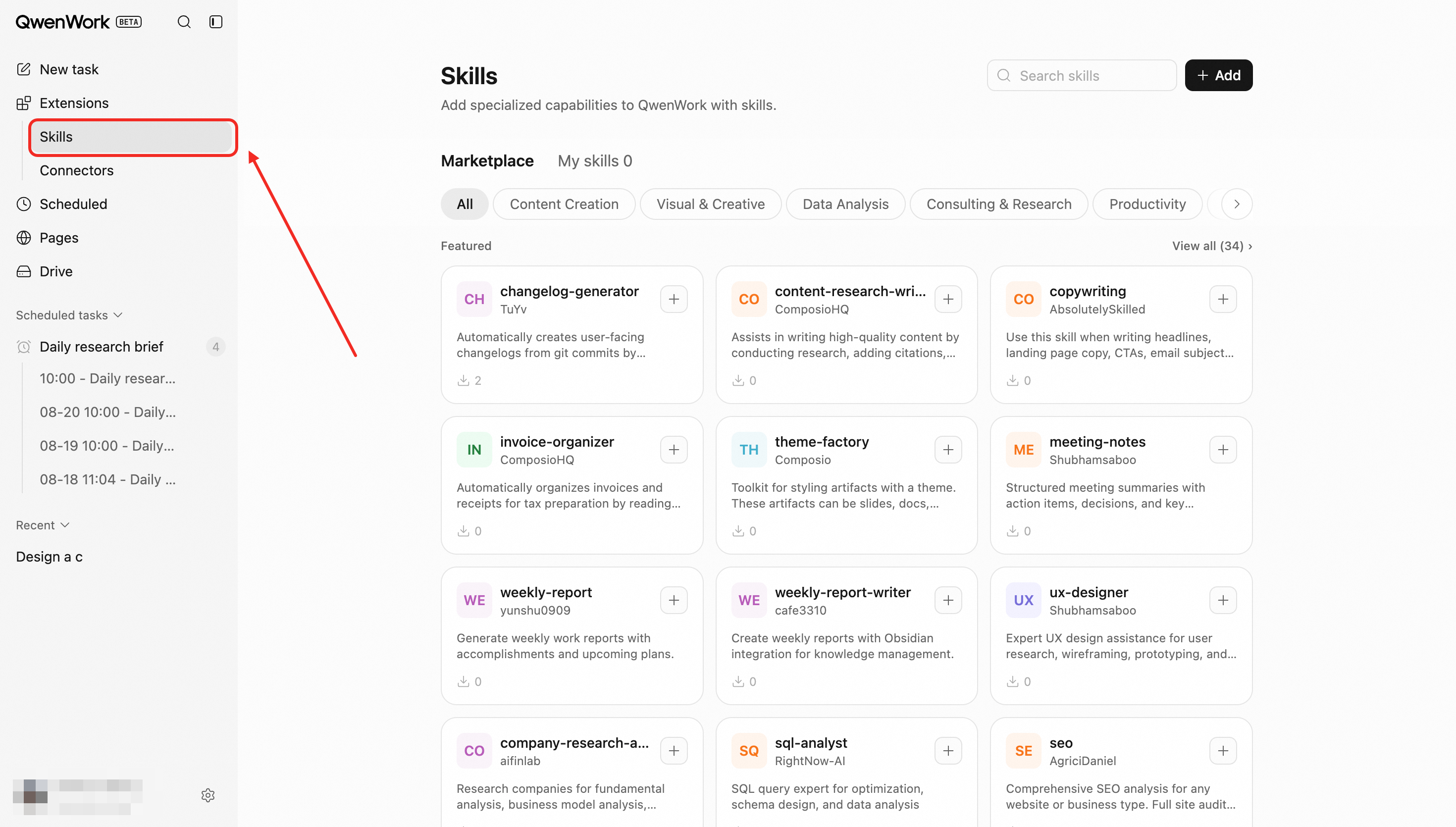Add the theme-factory skill via plus icon

point(948,449)
